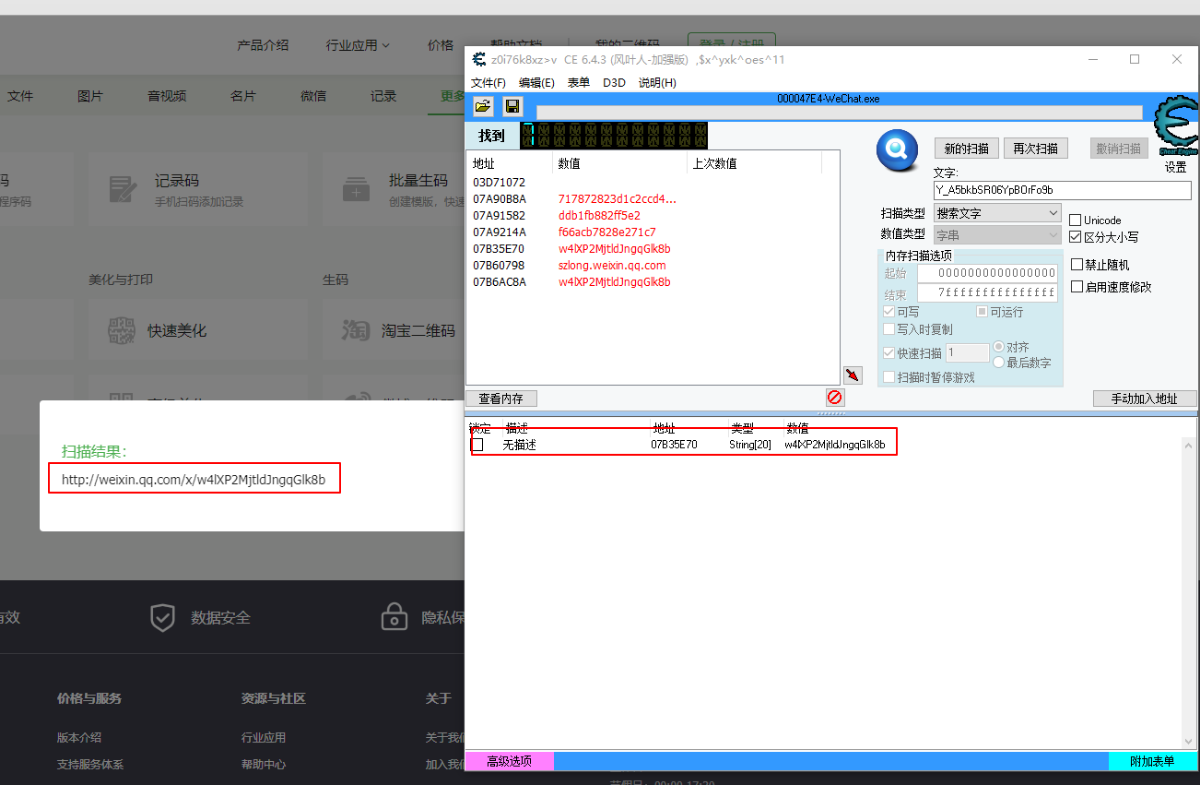Open the 编辑(E) menu

pos(537,83)
